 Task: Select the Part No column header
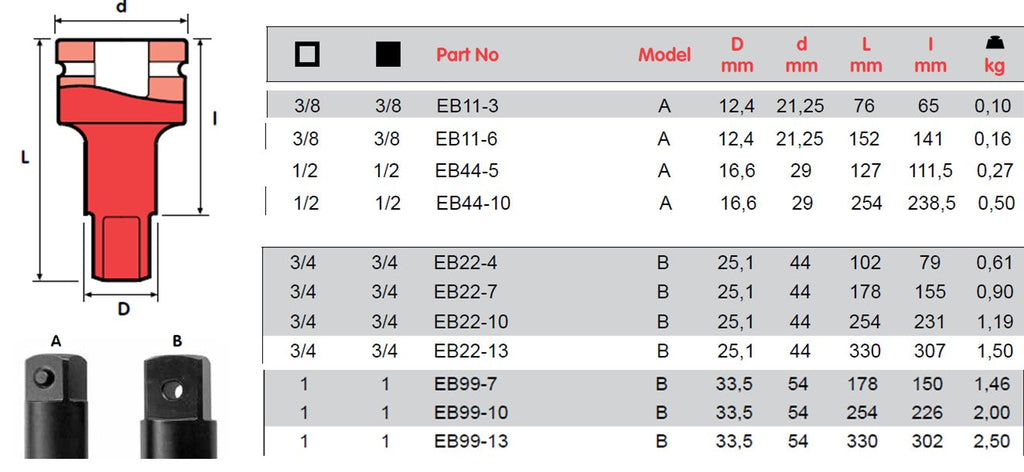point(467,55)
